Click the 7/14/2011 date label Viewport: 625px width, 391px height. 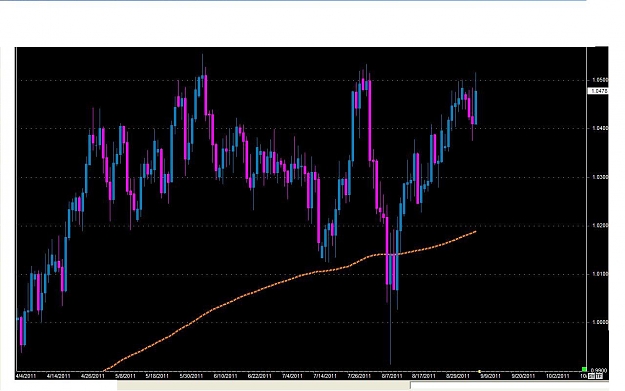point(326,376)
